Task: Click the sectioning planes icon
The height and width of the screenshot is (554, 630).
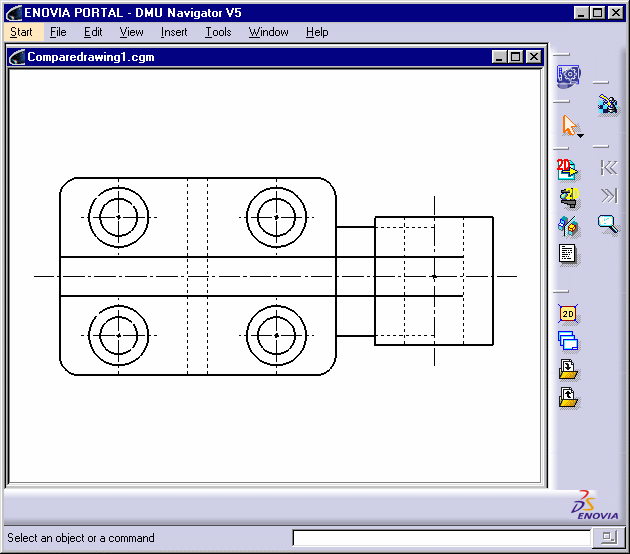Action: point(568,226)
